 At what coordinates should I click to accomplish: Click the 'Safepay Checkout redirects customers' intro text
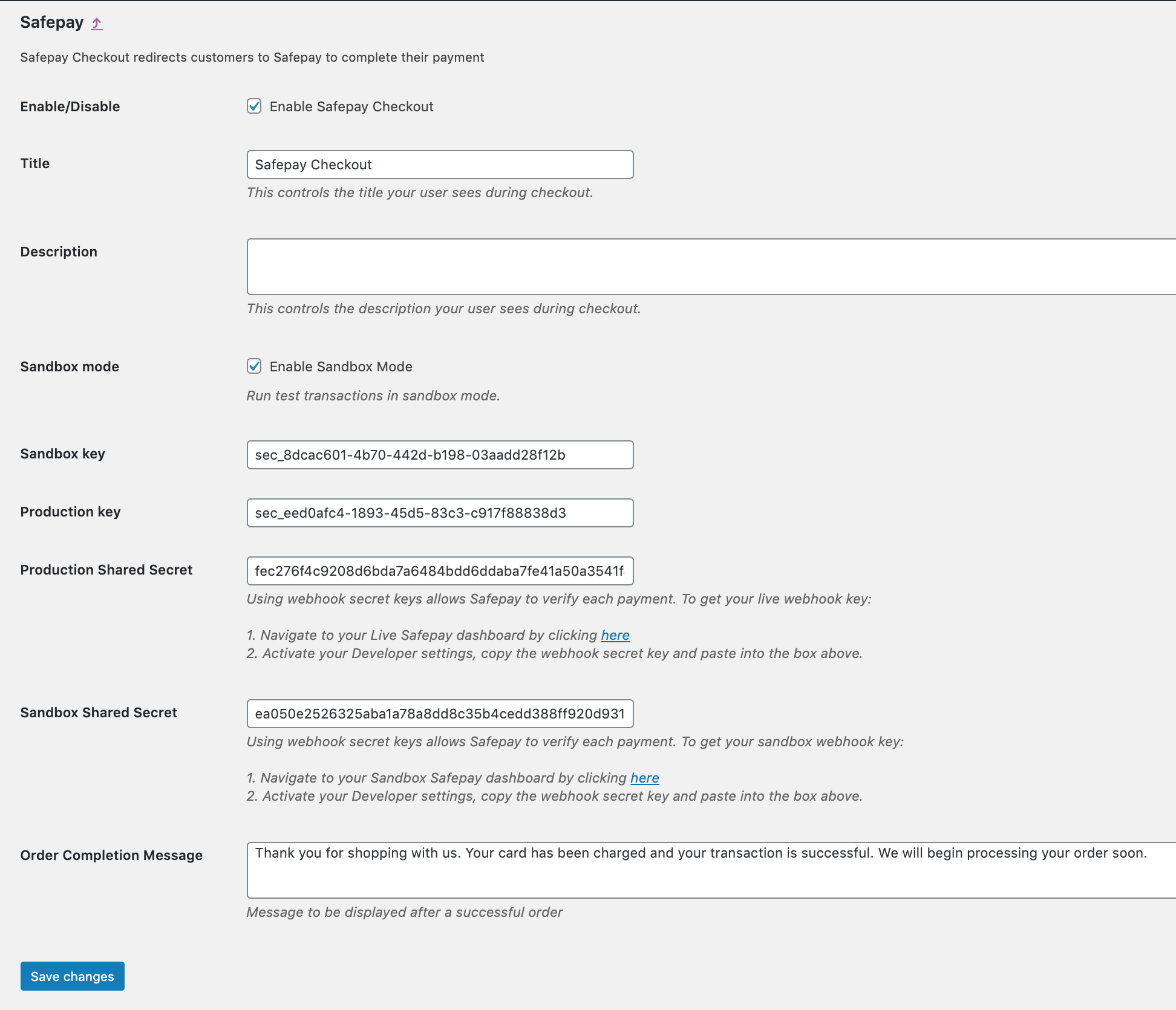pyautogui.click(x=252, y=57)
